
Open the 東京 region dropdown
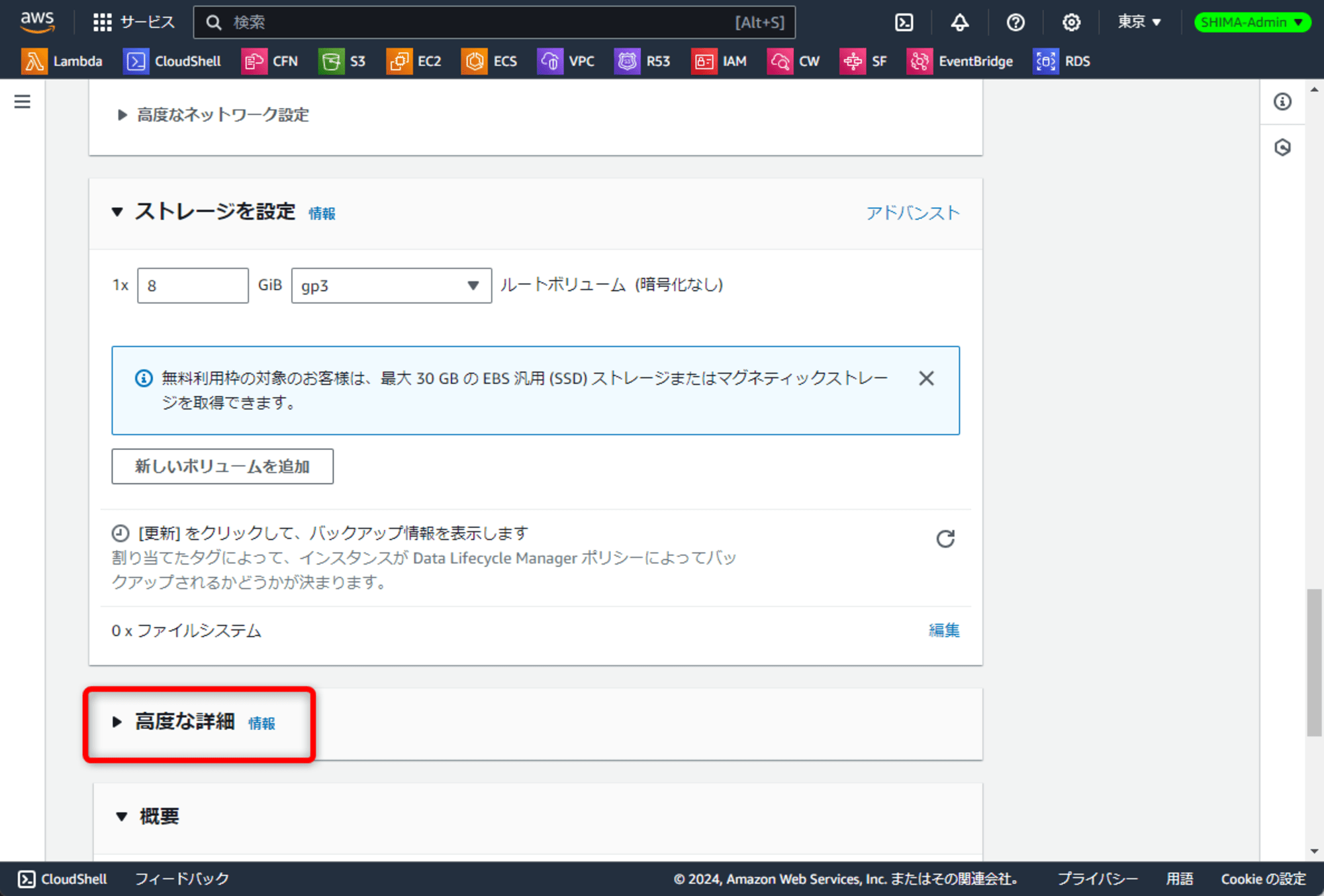point(1139,22)
